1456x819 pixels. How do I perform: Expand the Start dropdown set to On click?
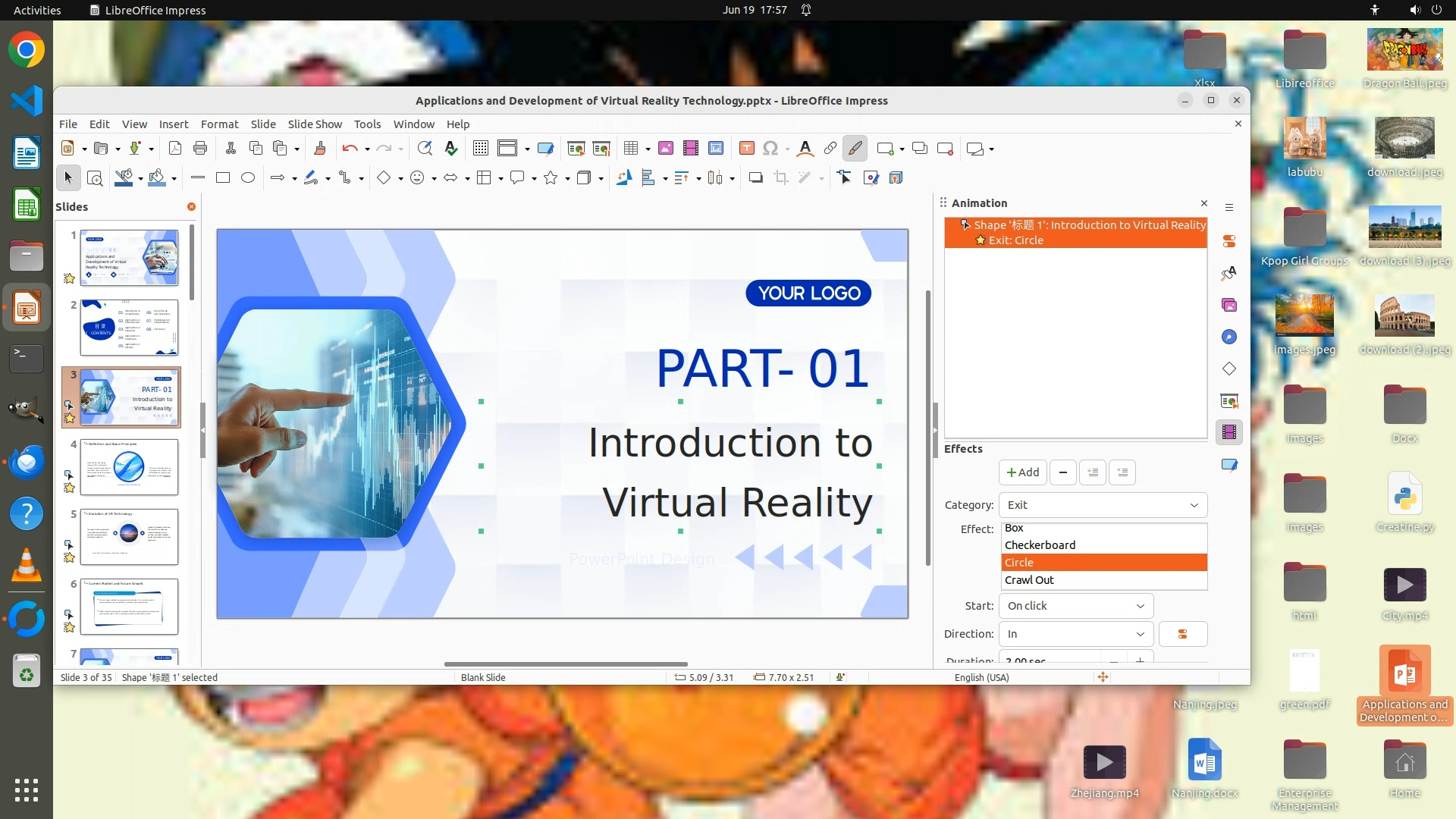click(1075, 606)
